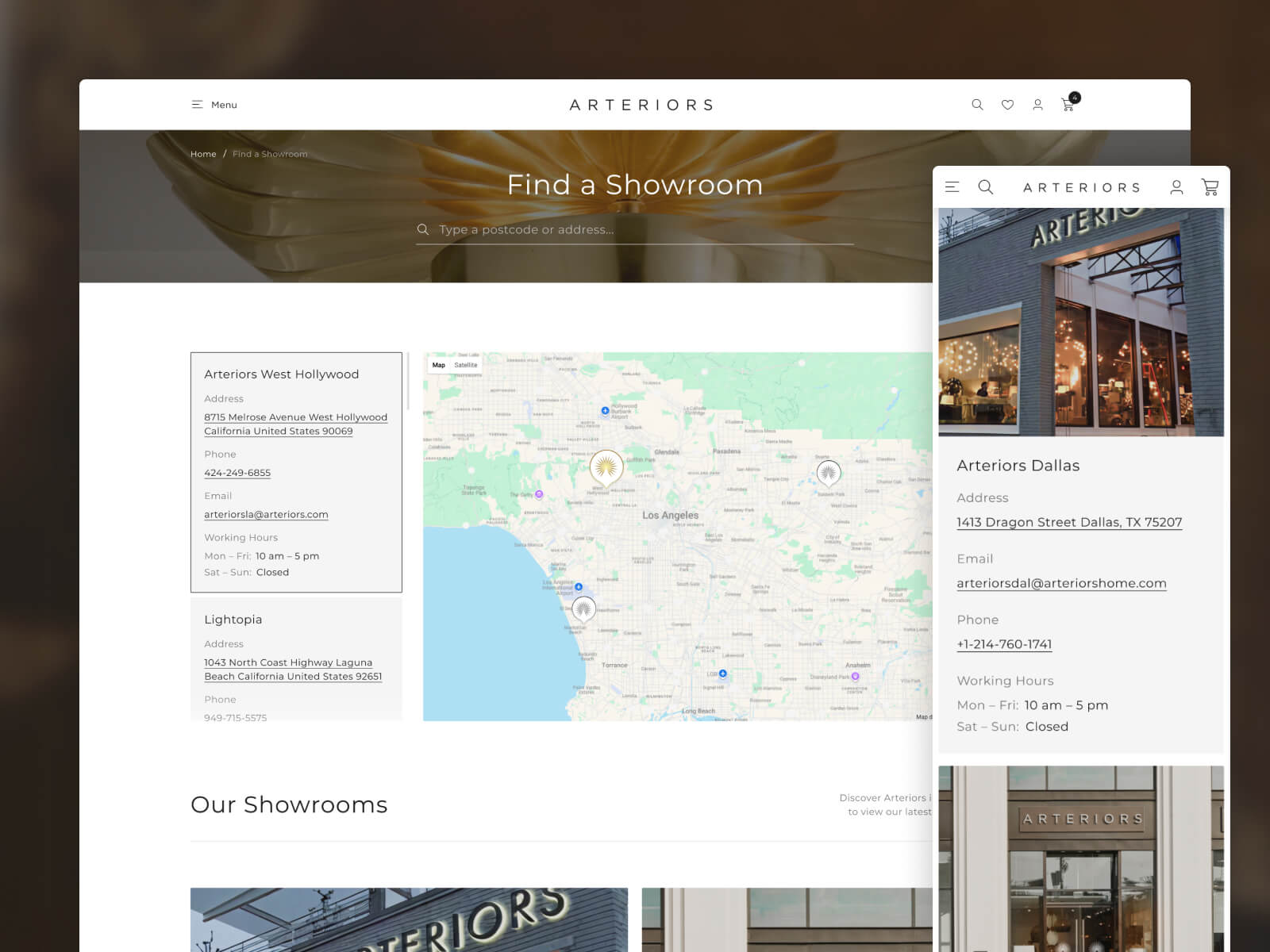1270x952 pixels.
Task: Click the Los Angeles label on map
Action: (x=670, y=516)
